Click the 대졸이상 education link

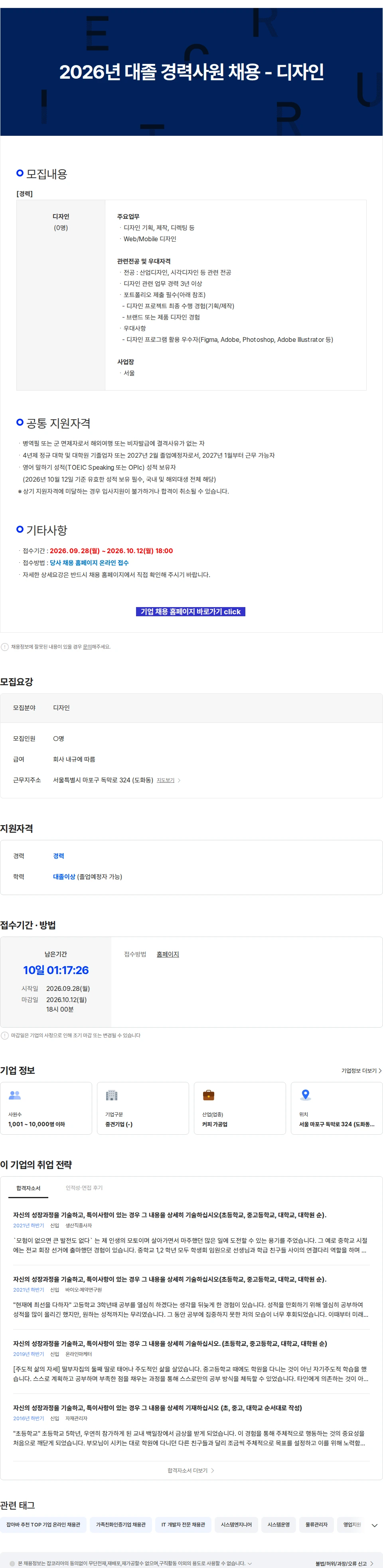click(x=64, y=877)
